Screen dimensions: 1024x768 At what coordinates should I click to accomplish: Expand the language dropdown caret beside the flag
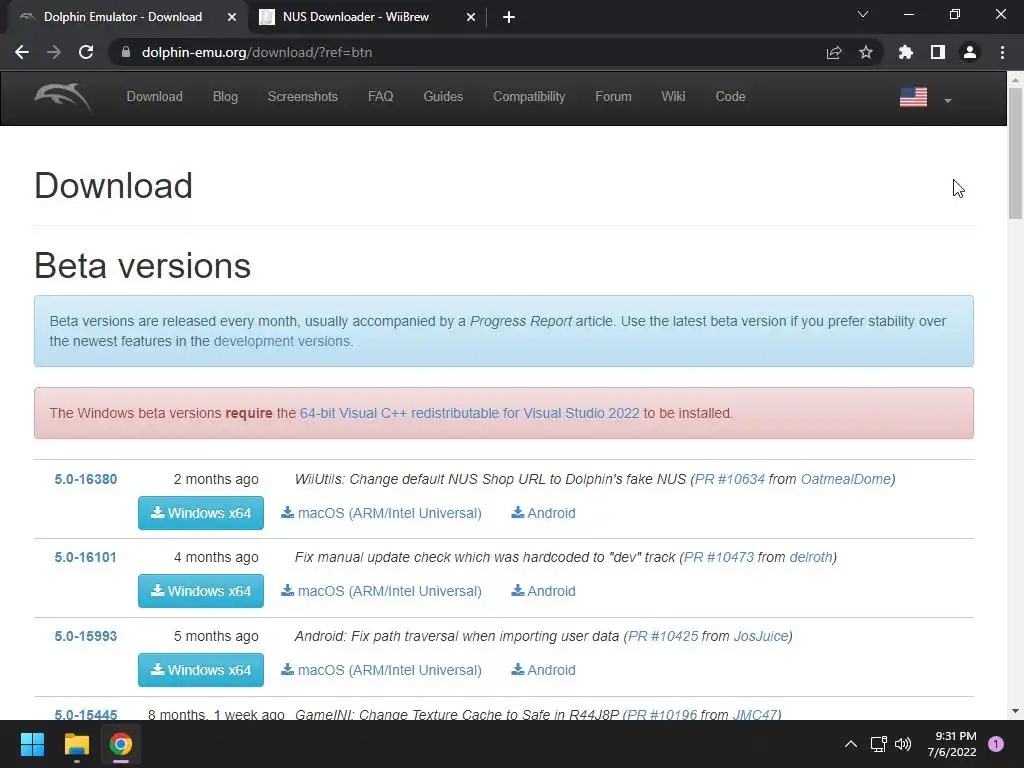coord(948,101)
